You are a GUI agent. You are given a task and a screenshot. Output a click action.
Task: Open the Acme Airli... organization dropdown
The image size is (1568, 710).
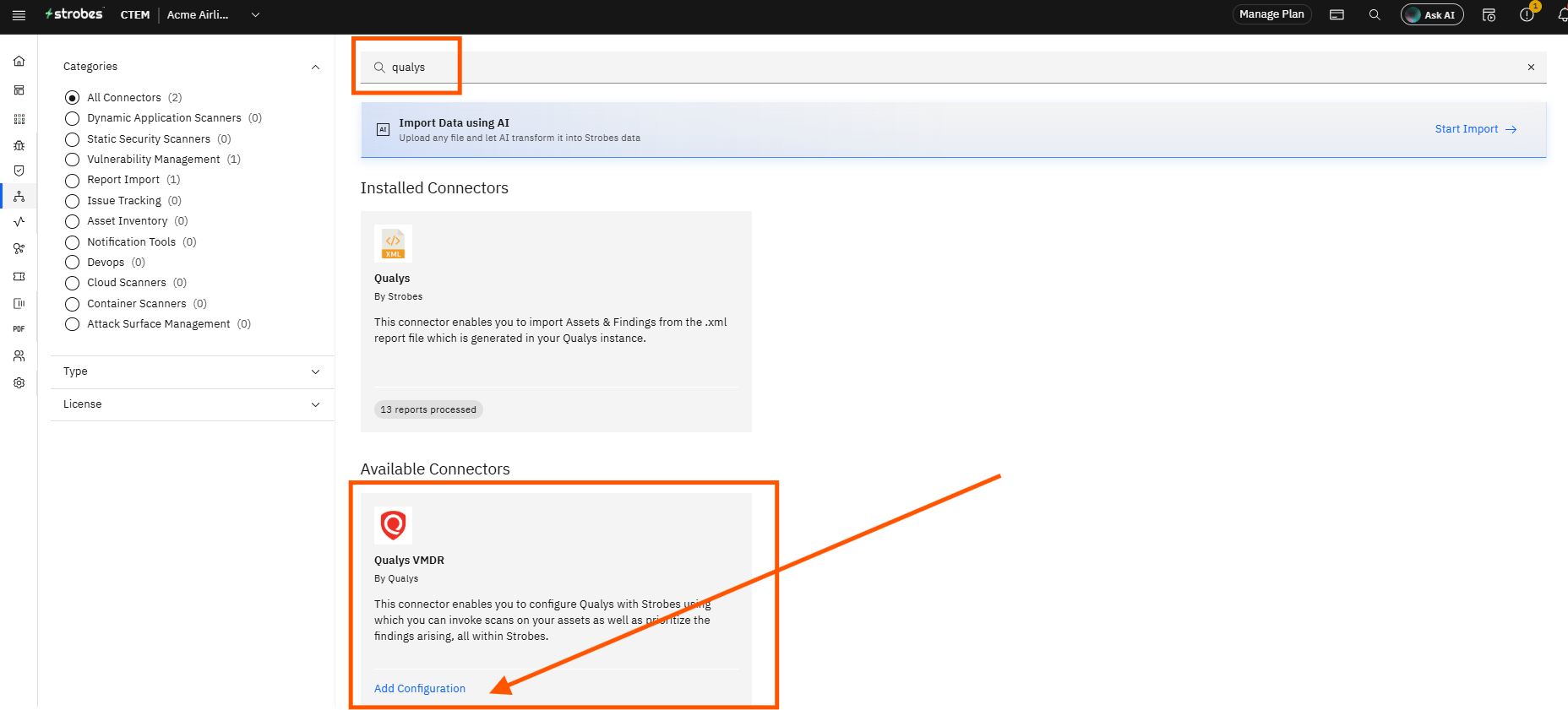click(x=213, y=15)
